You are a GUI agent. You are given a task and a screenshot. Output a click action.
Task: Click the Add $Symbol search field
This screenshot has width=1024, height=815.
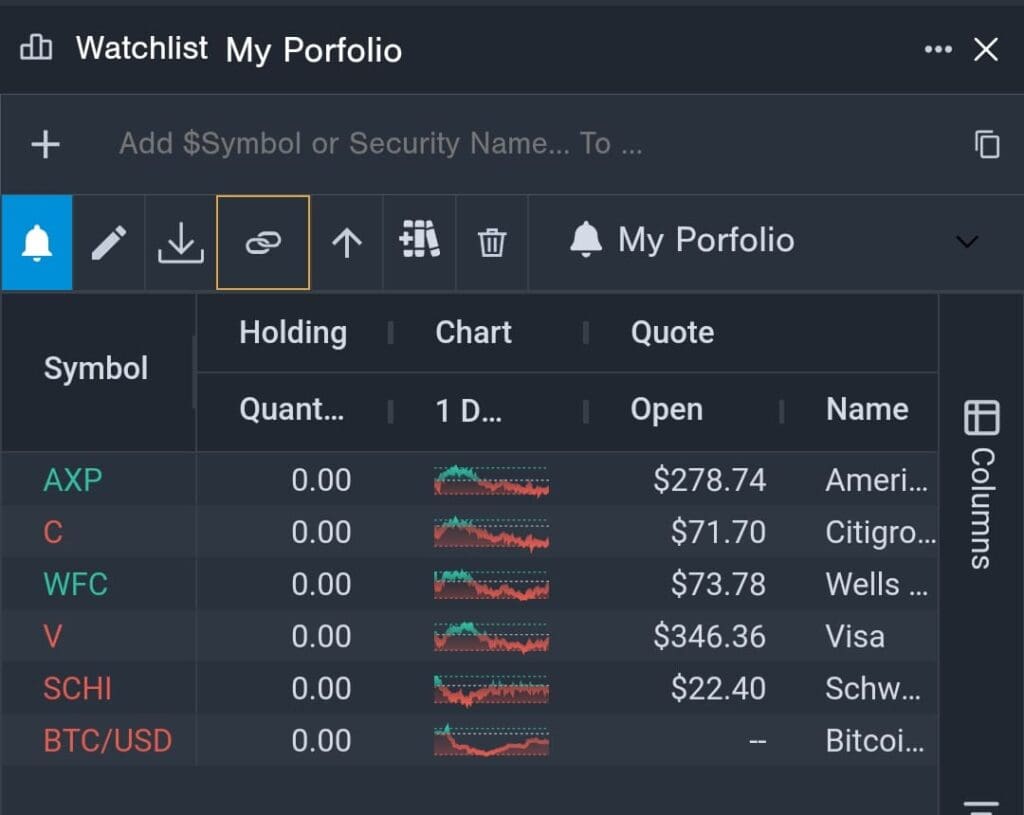point(400,143)
